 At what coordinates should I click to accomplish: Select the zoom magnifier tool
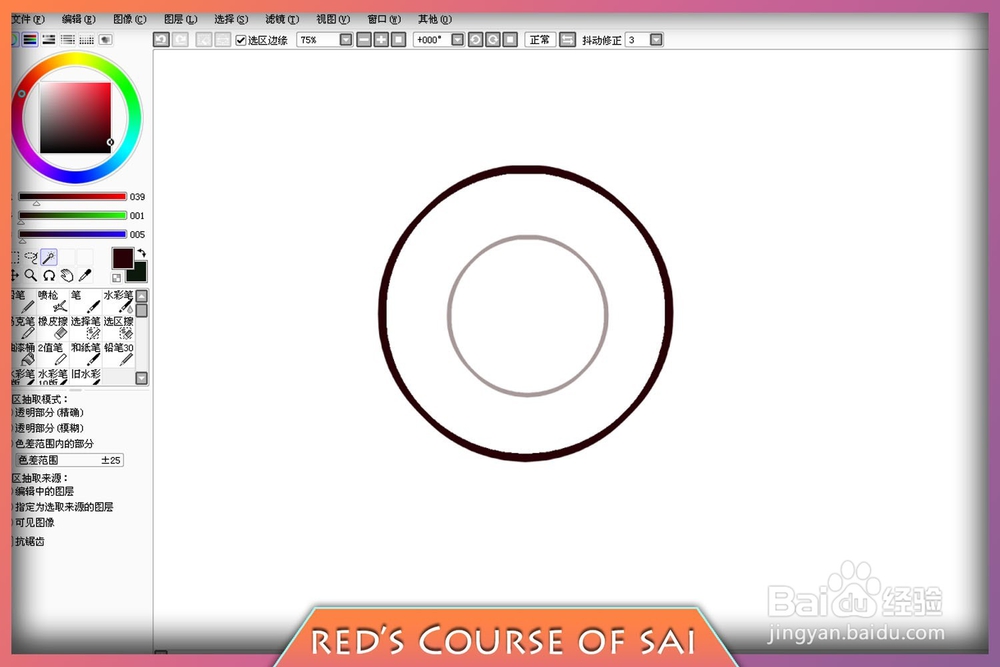click(31, 275)
